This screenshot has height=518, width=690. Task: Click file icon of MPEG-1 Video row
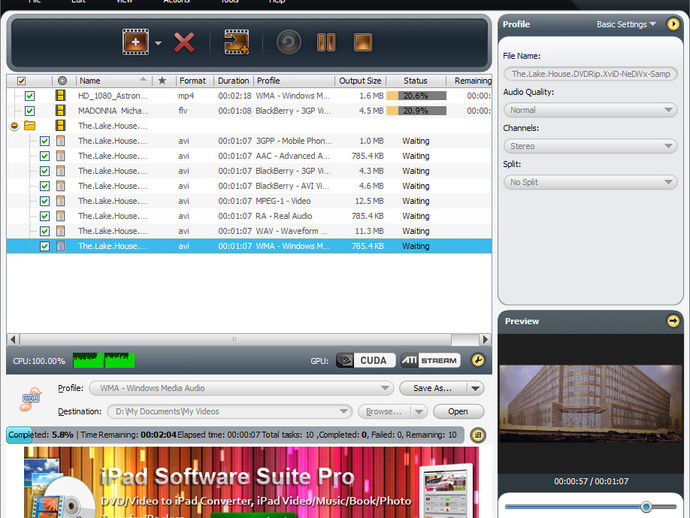point(60,201)
